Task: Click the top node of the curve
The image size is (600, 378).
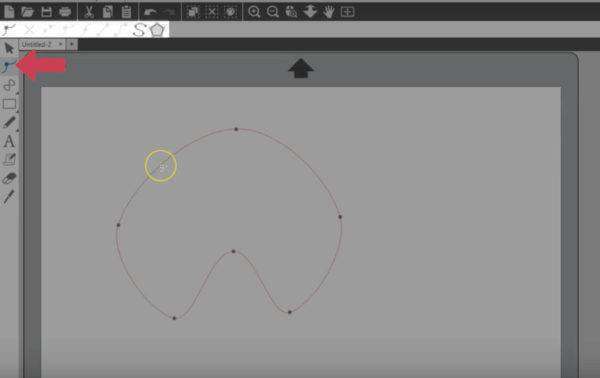Action: tap(236, 129)
